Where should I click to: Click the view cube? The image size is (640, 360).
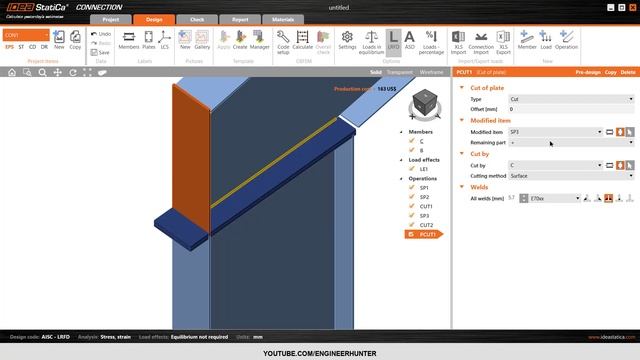[x=425, y=101]
